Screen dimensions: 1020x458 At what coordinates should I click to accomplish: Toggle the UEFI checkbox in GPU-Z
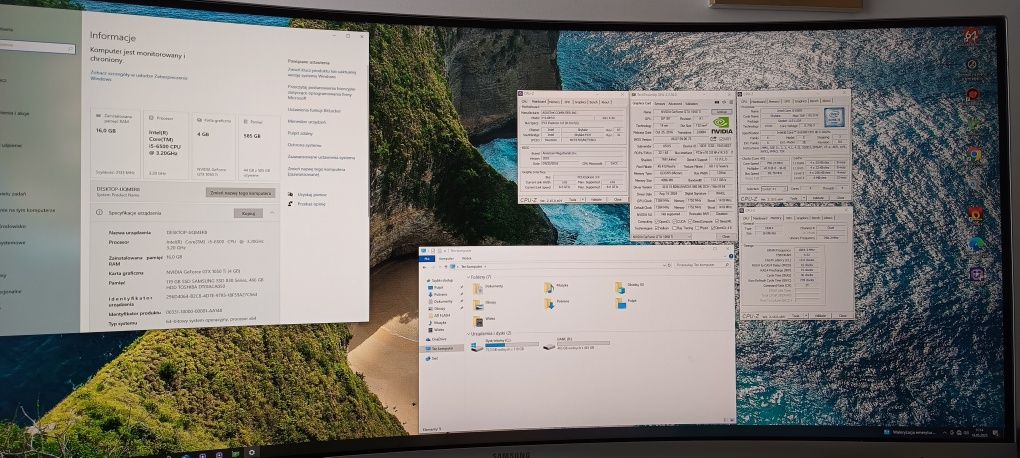coord(718,139)
